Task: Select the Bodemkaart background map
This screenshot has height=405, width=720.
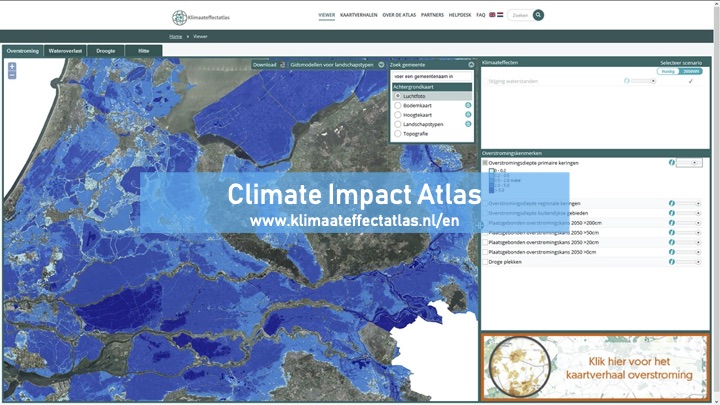Action: pos(398,105)
